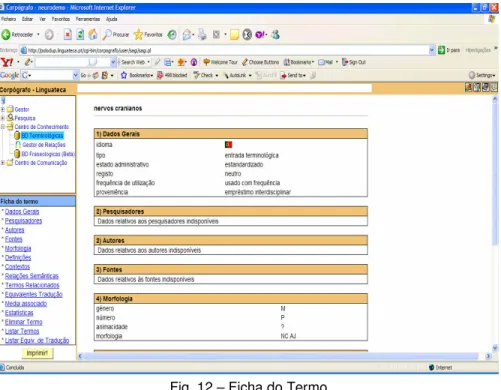This screenshot has height=390, width=501.
Task: Open the Bookmarks item in the Yahoo toolbar
Action: (x=299, y=62)
